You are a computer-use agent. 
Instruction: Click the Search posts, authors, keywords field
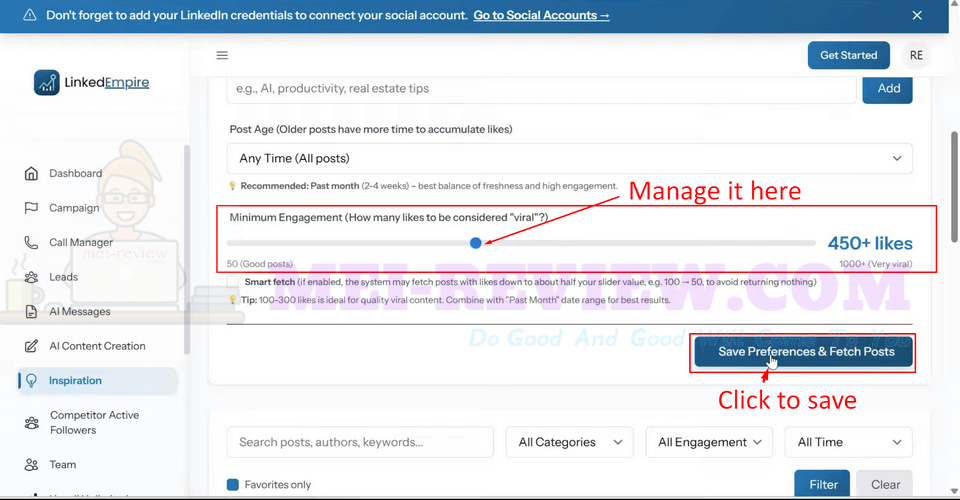360,442
